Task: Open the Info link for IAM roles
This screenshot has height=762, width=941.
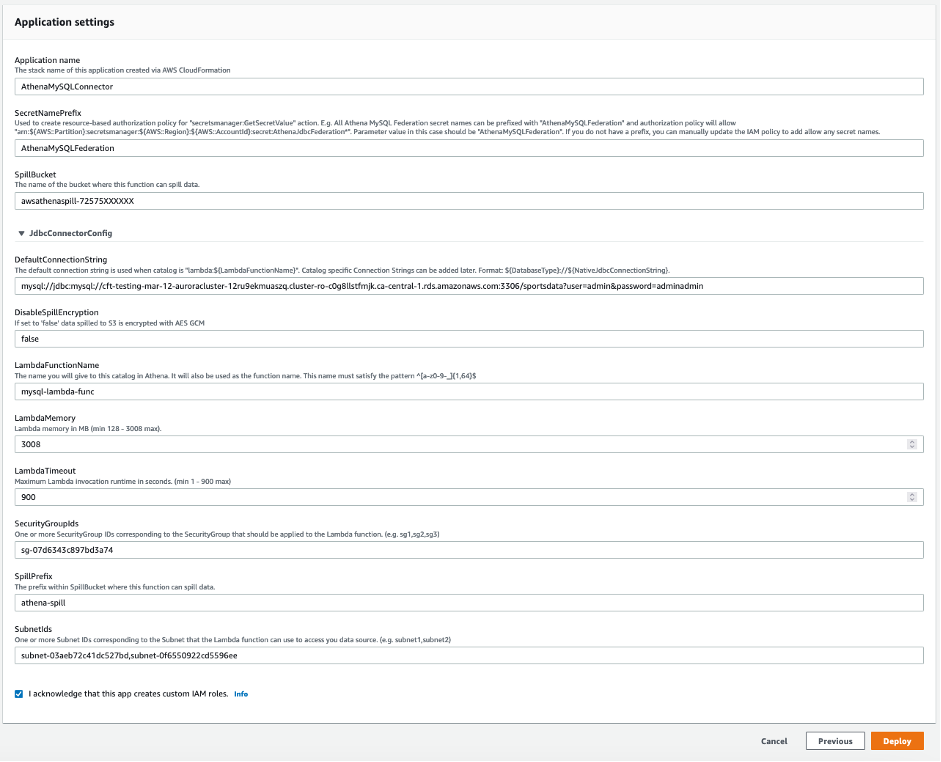Action: 241,694
